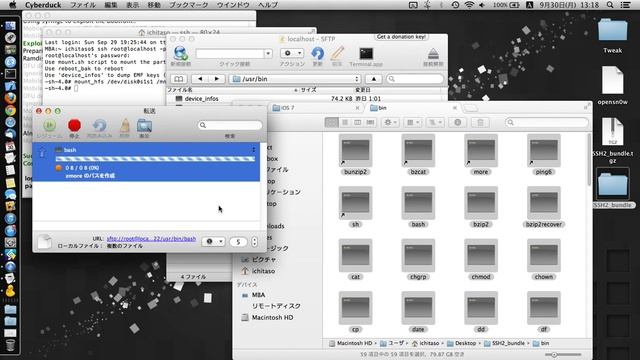Screen dimensions: 640x360
Task: Click the new tab button in Finder
Action: (x=470, y=108)
